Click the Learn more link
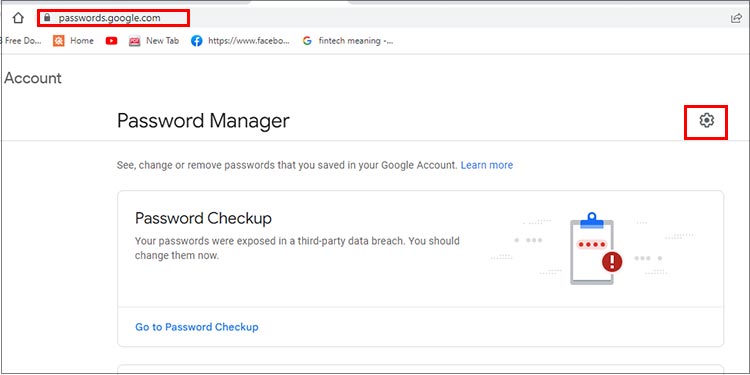This screenshot has height=375, width=750. tap(486, 165)
